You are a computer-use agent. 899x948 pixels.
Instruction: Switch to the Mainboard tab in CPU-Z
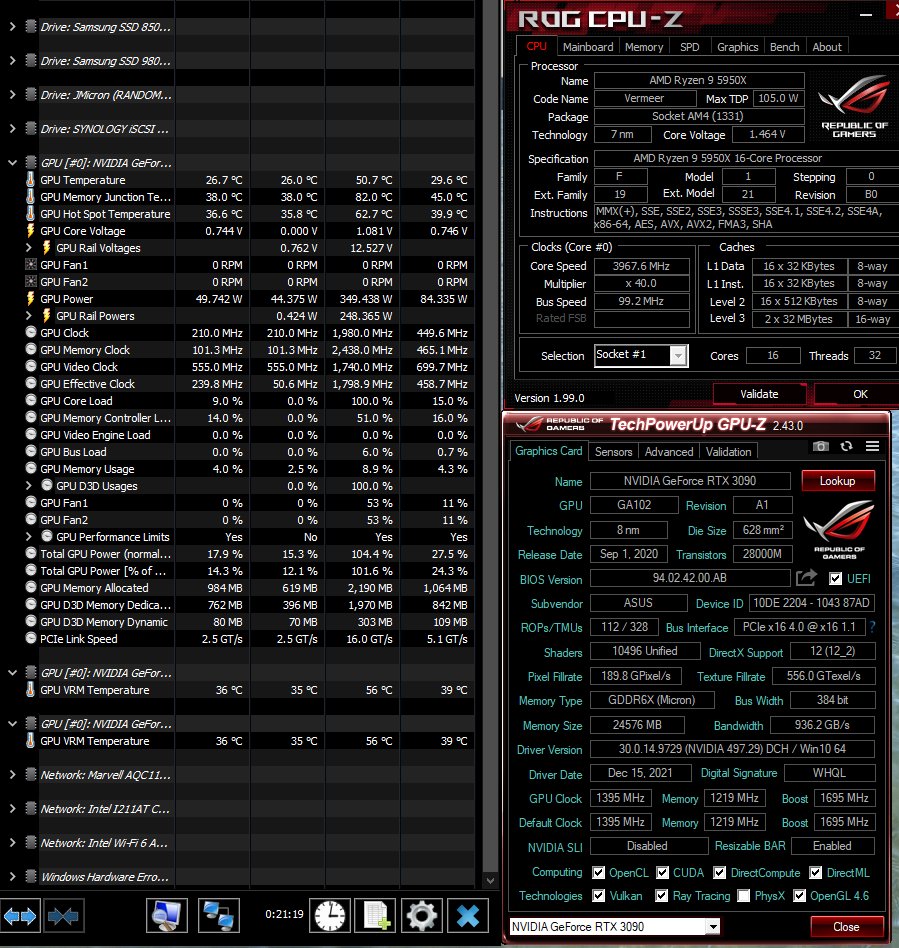pos(588,47)
